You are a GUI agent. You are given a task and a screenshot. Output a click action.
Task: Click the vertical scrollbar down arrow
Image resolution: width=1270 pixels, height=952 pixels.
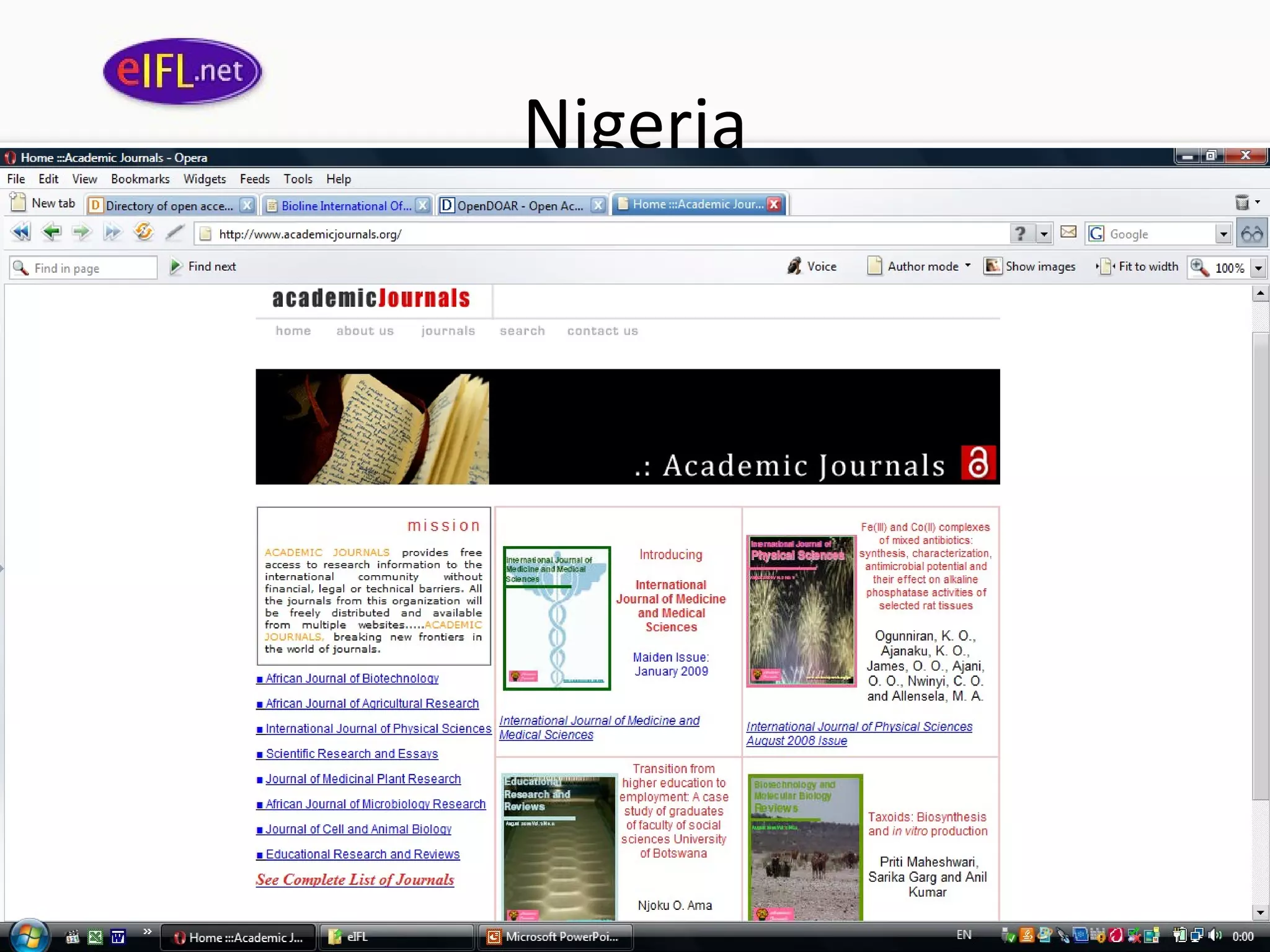click(1259, 912)
